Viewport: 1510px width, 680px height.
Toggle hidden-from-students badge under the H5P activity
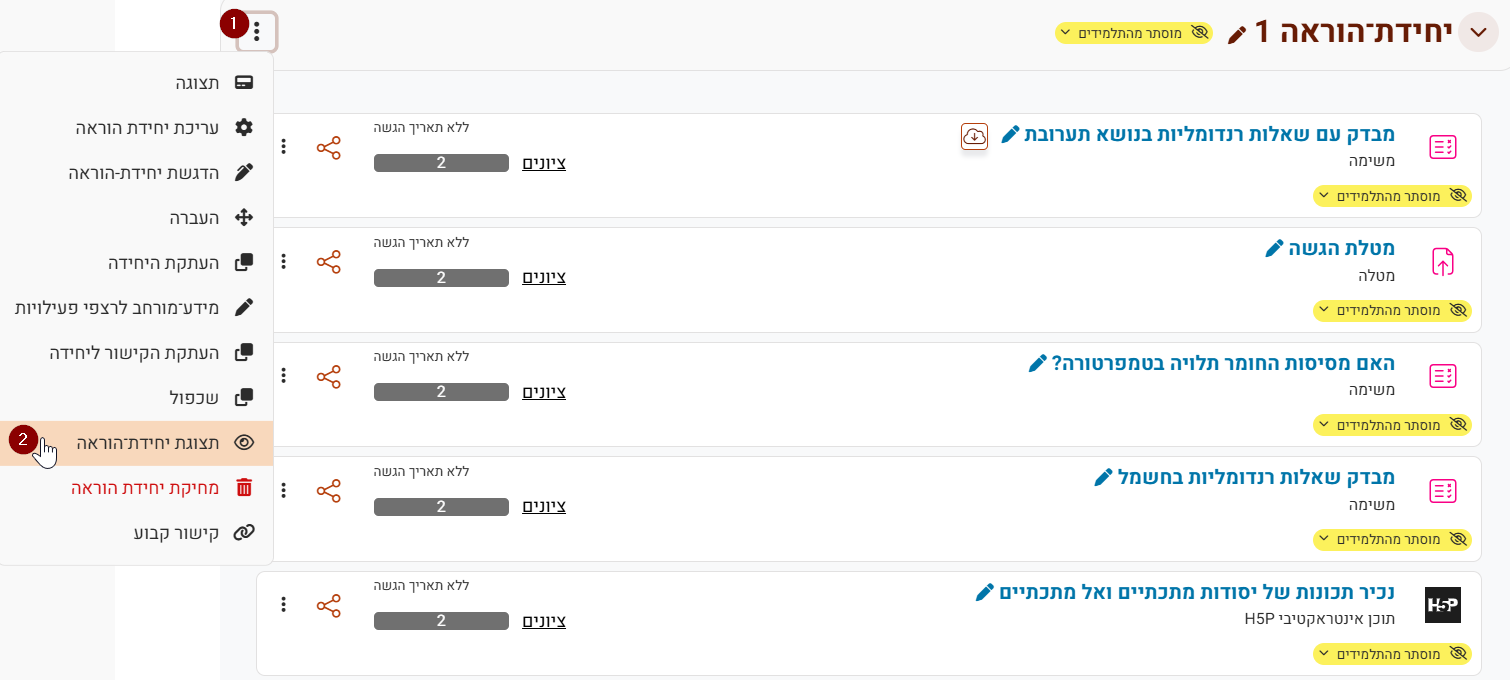click(x=1392, y=654)
